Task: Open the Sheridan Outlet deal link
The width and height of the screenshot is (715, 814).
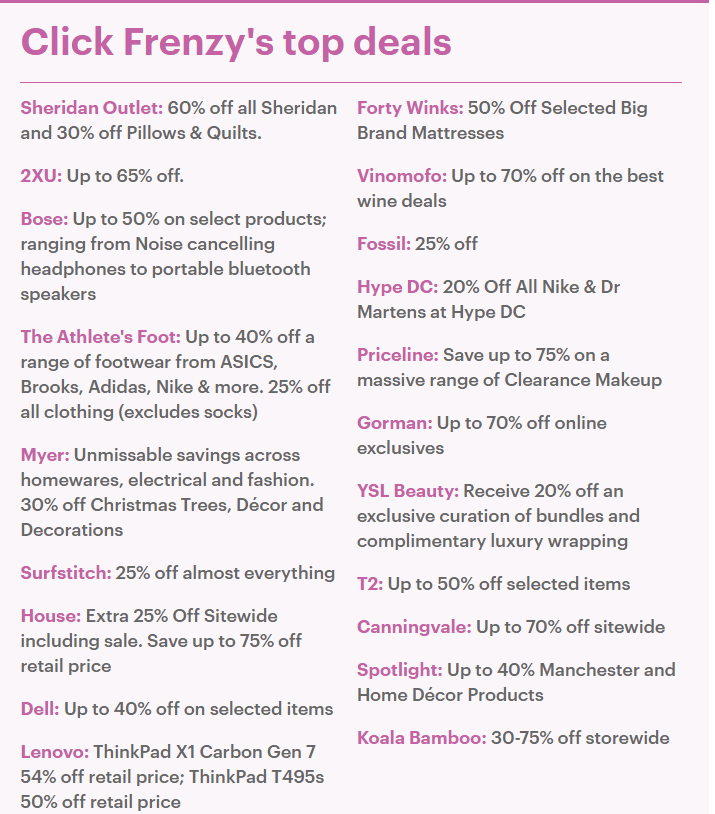Action: [91, 108]
